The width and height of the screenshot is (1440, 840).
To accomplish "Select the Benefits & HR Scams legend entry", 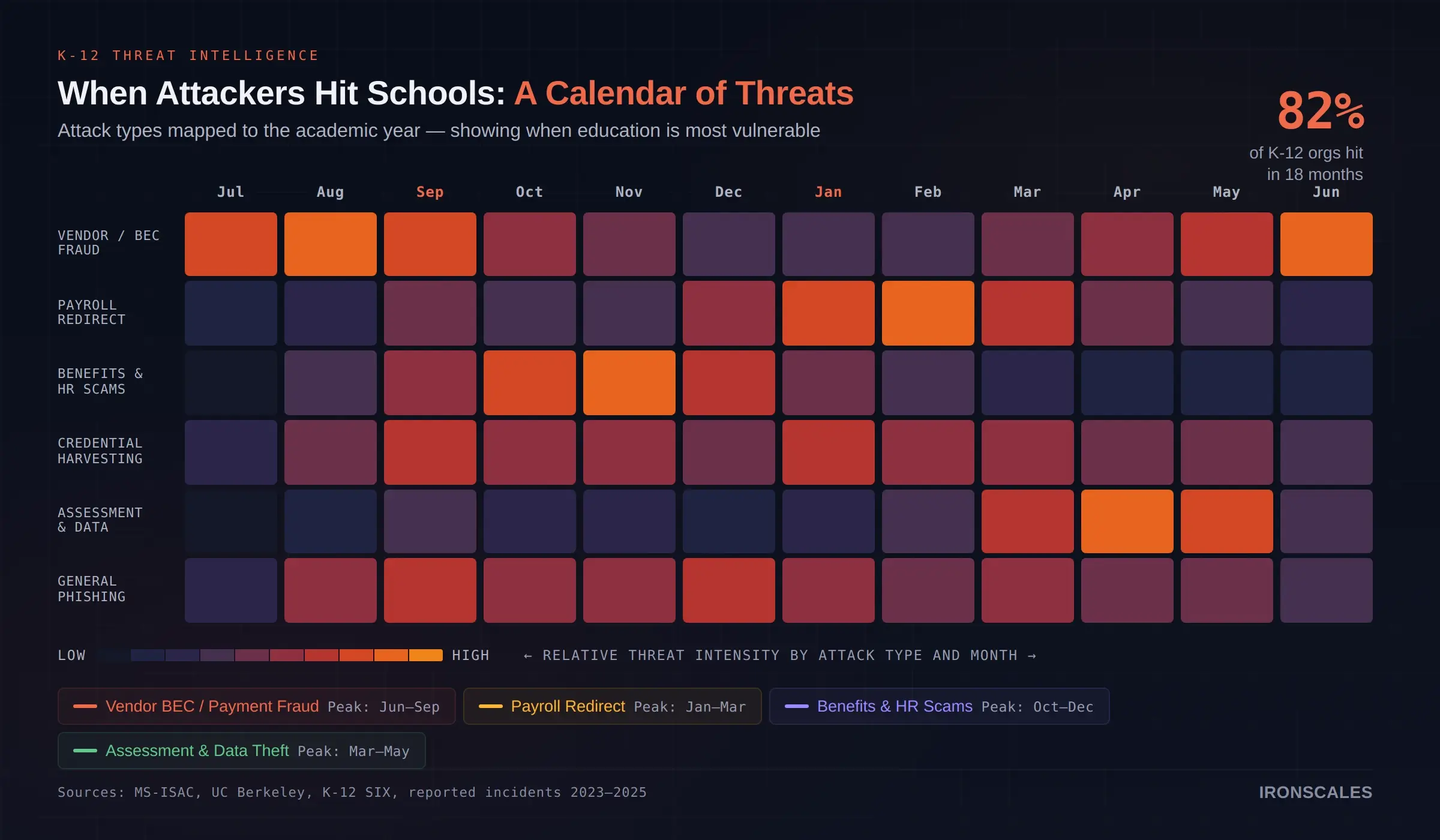I will click(x=939, y=706).
